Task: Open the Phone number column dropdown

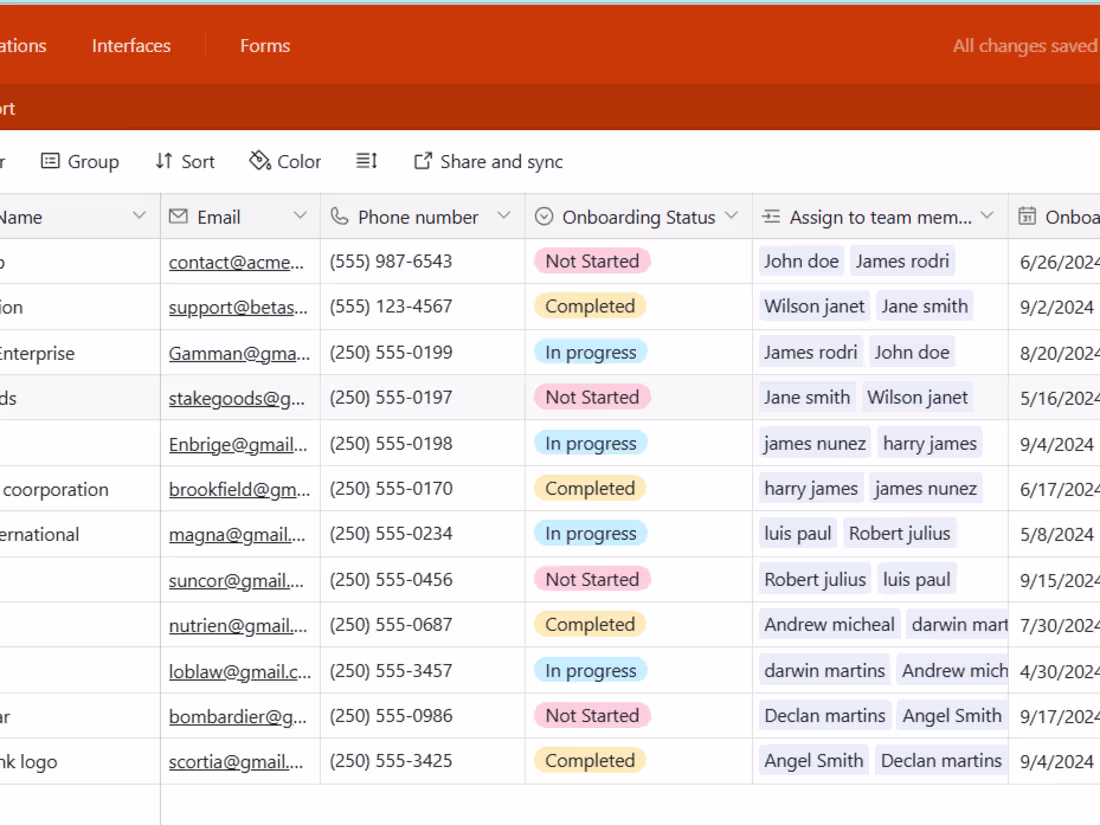Action: pos(504,217)
